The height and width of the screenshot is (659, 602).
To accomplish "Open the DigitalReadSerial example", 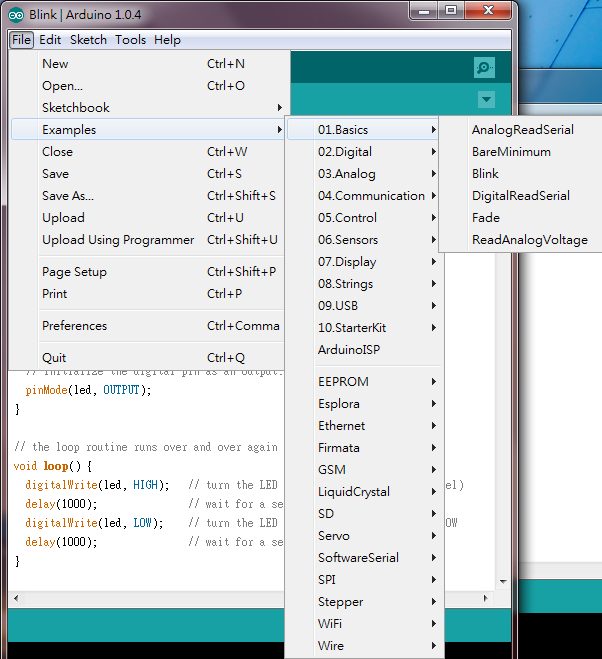I will click(x=522, y=195).
